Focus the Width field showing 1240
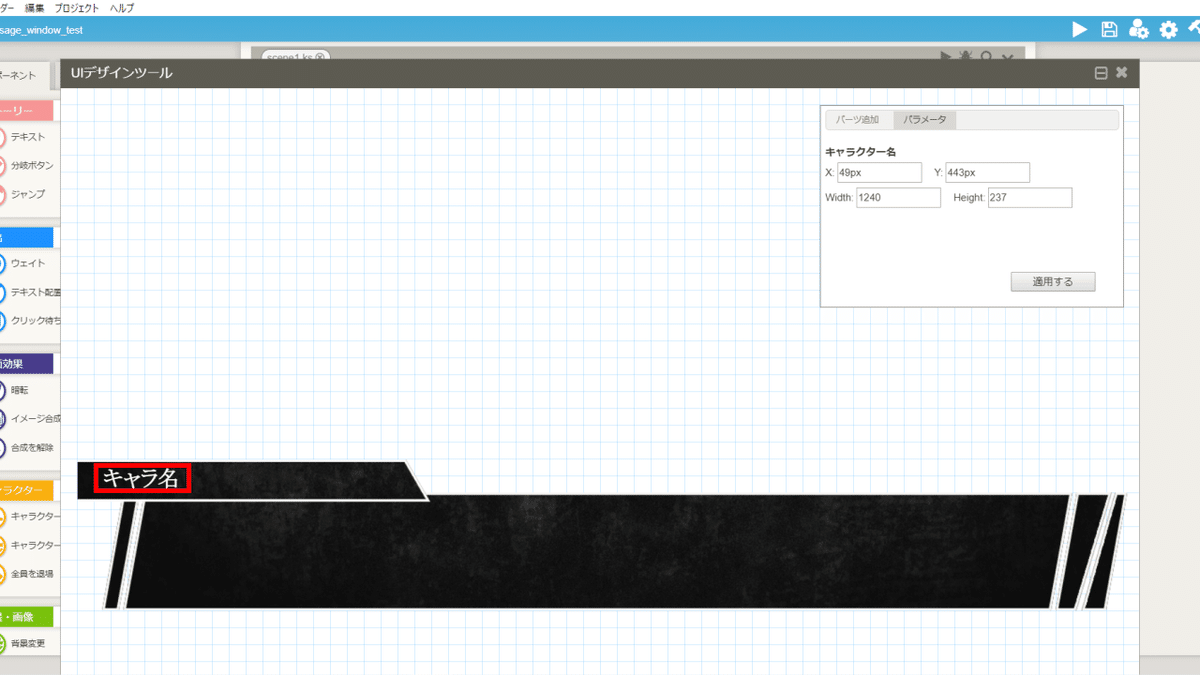Screen dimensions: 1200x675 coord(898,198)
